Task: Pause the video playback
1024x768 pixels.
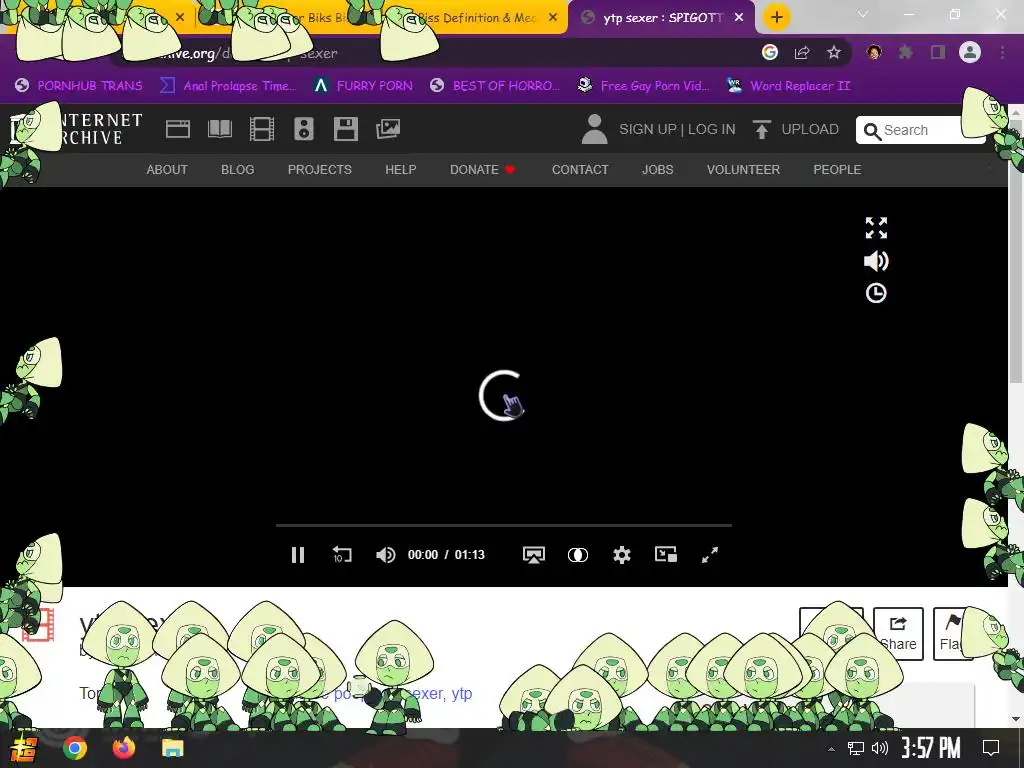Action: click(298, 555)
